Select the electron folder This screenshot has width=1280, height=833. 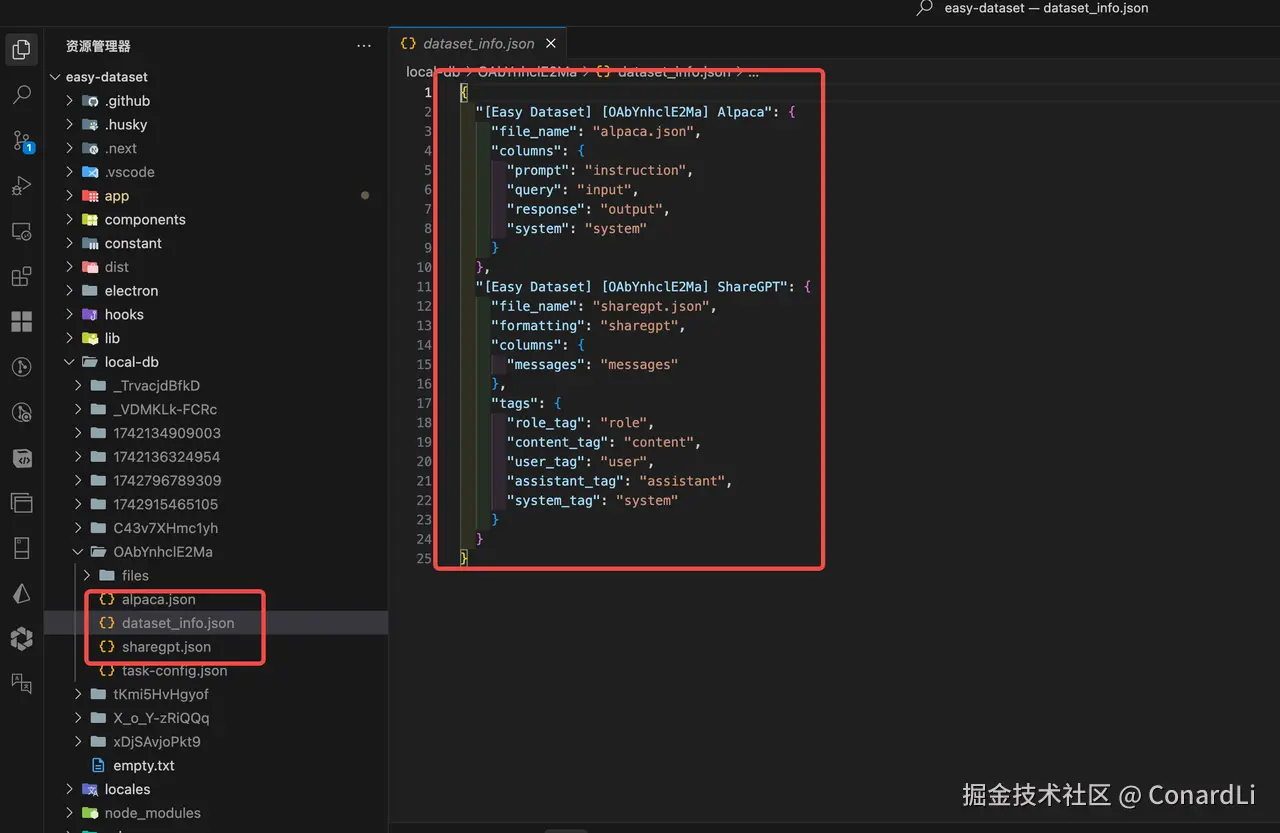point(131,291)
